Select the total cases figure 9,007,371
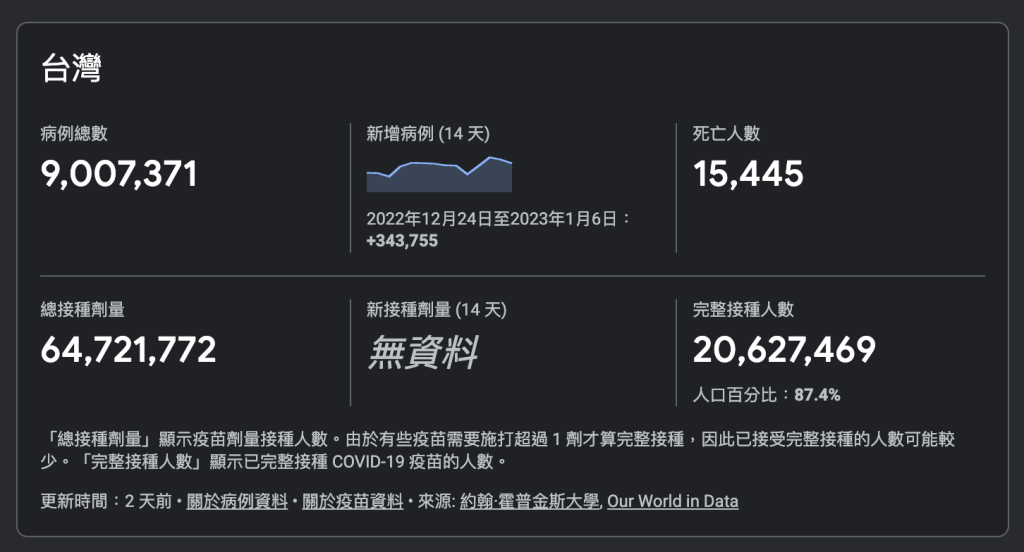The height and width of the screenshot is (552, 1024). [119, 174]
